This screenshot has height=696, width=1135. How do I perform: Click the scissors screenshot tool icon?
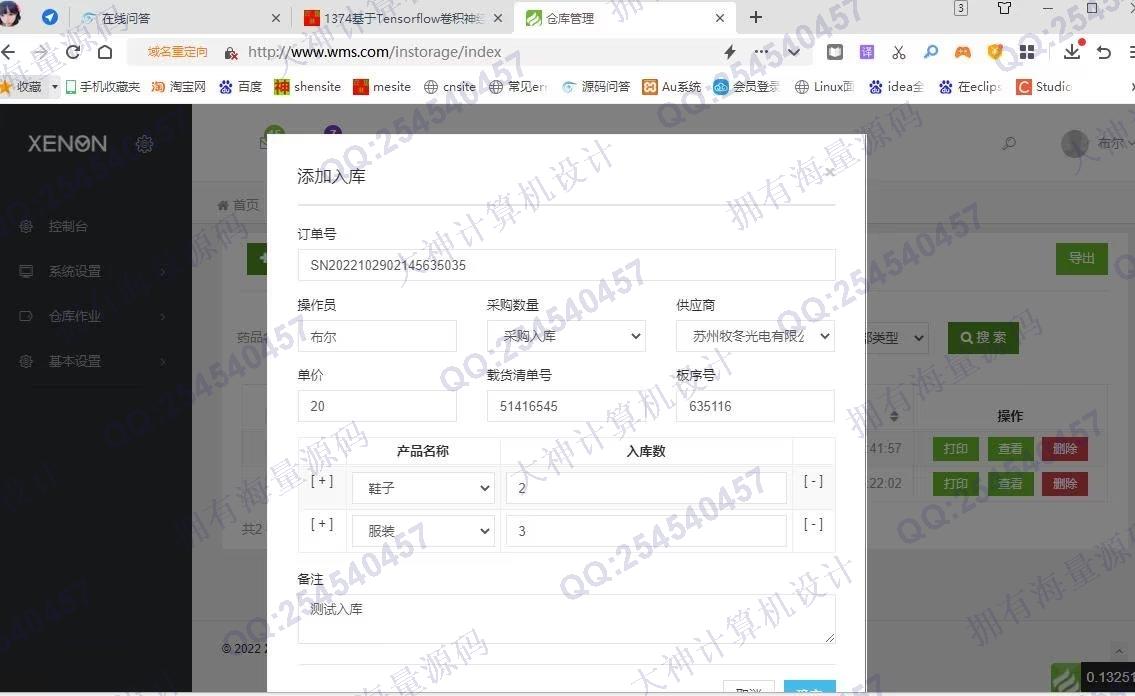click(x=898, y=52)
